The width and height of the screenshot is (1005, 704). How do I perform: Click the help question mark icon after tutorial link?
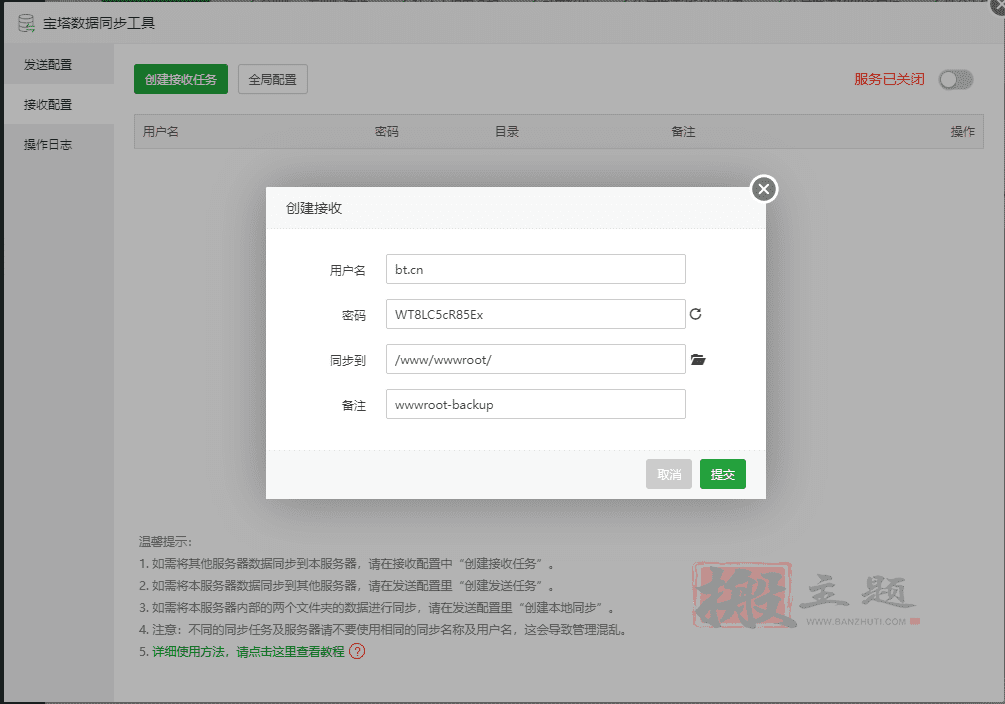(x=357, y=651)
